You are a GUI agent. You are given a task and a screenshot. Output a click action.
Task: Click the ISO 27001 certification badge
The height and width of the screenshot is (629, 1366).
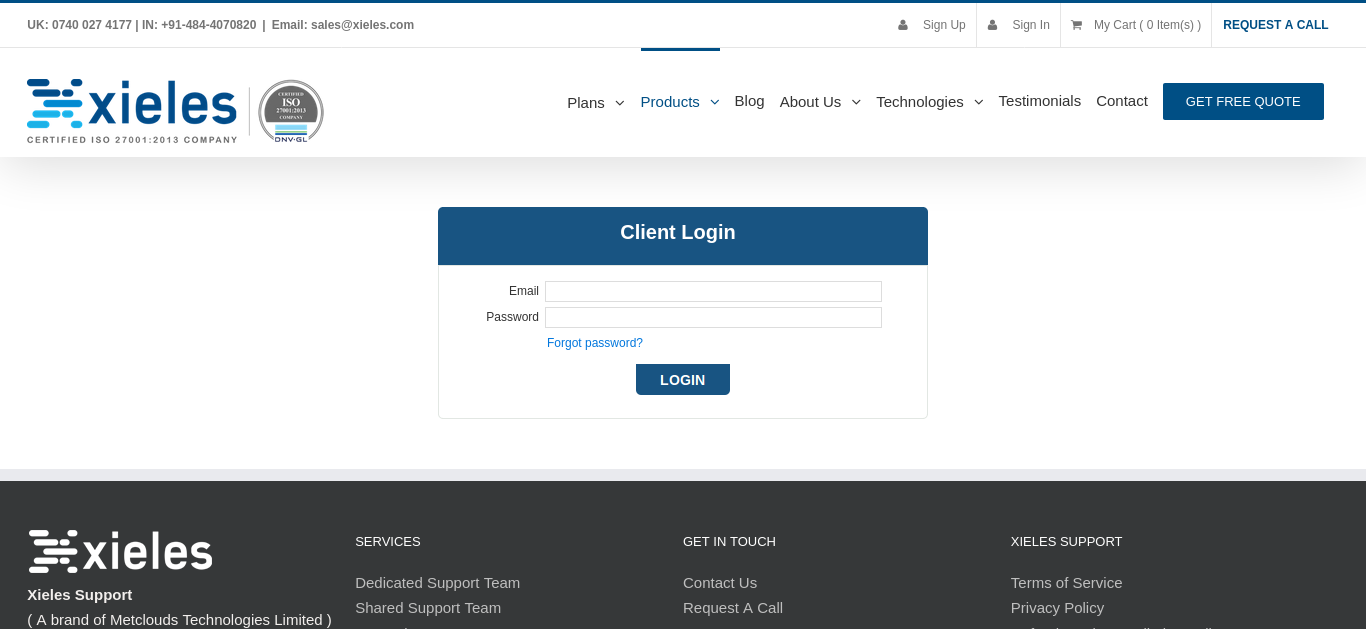[291, 111]
